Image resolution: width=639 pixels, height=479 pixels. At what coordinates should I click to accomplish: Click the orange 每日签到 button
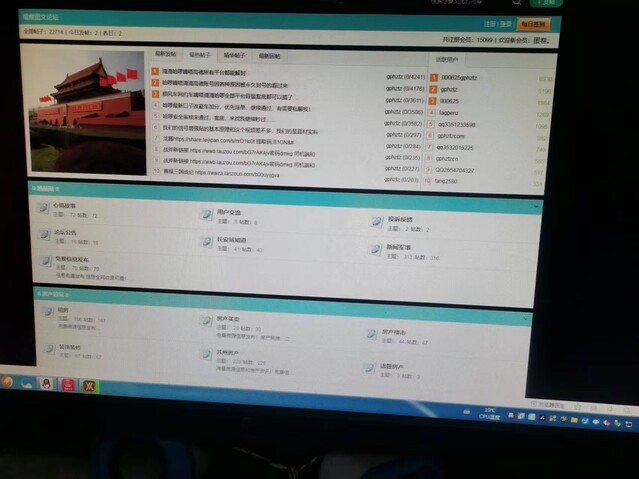pos(533,24)
